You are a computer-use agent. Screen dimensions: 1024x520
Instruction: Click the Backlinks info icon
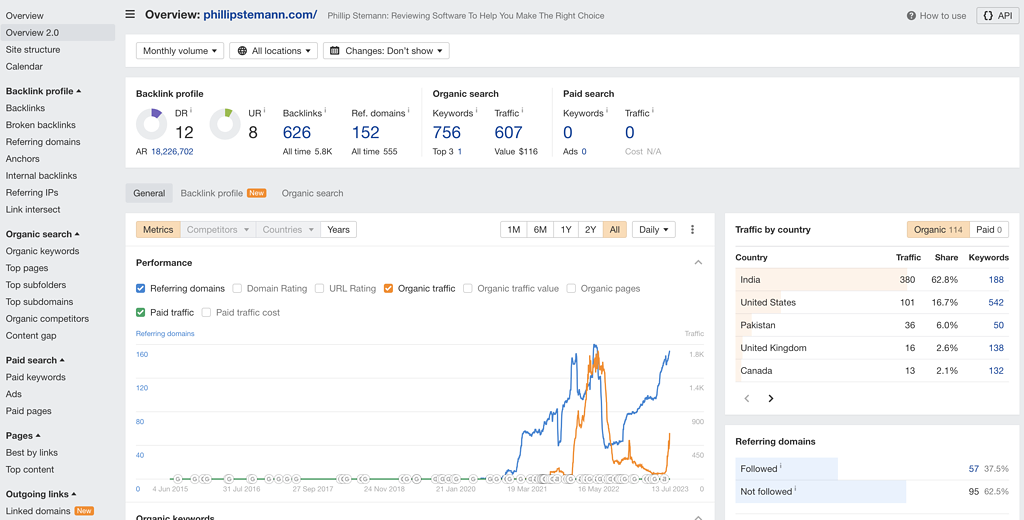click(x=325, y=110)
